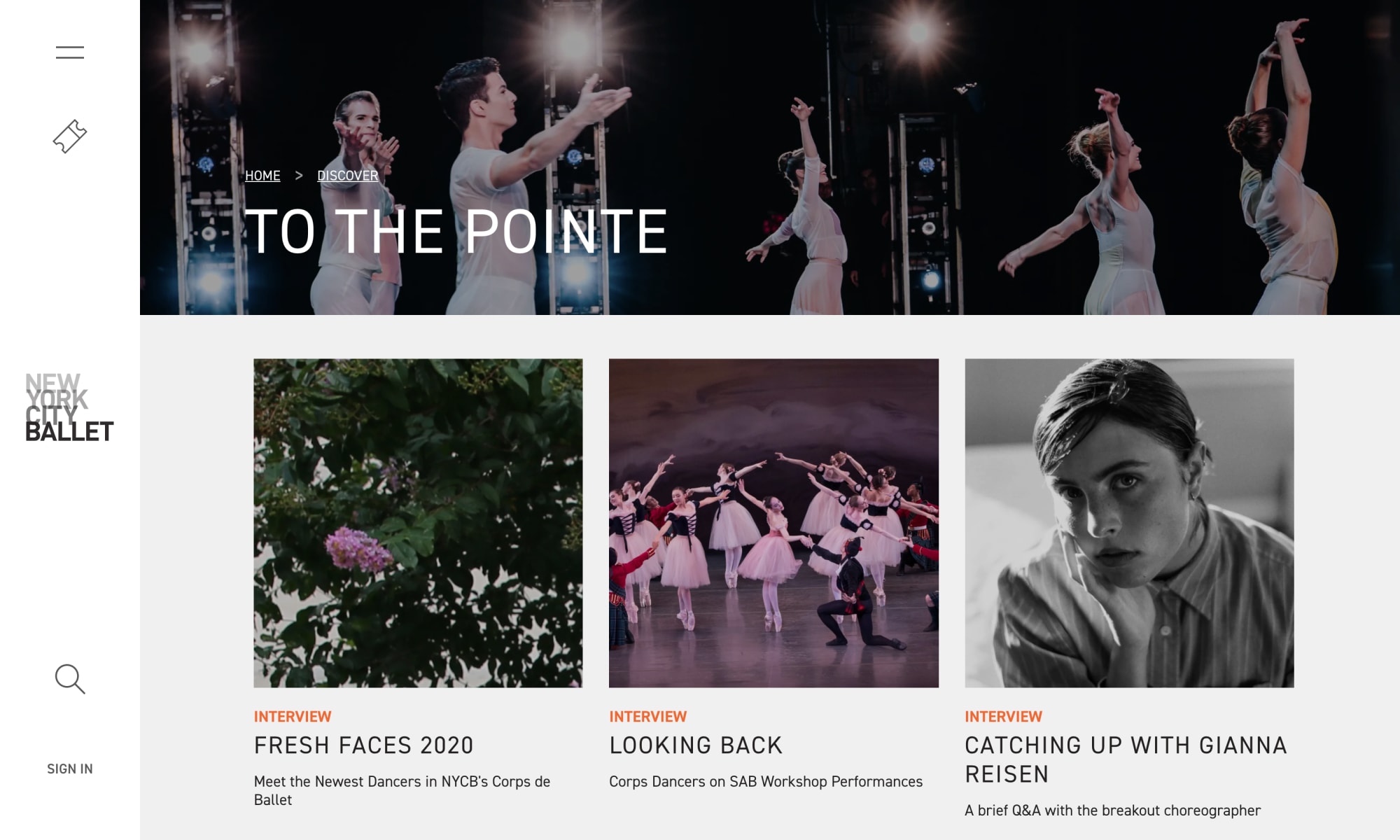Open search with the magnifying glass icon
Viewport: 1400px width, 840px height.
(x=70, y=679)
